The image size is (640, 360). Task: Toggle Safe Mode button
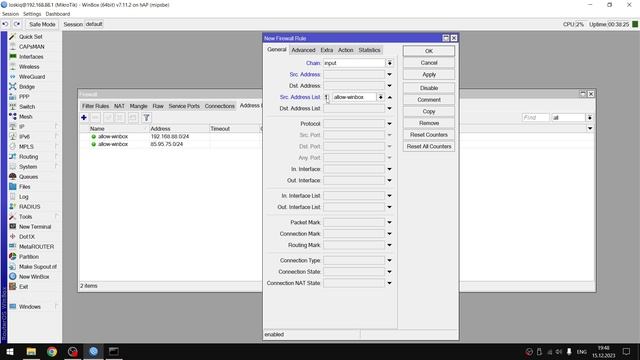click(x=42, y=24)
